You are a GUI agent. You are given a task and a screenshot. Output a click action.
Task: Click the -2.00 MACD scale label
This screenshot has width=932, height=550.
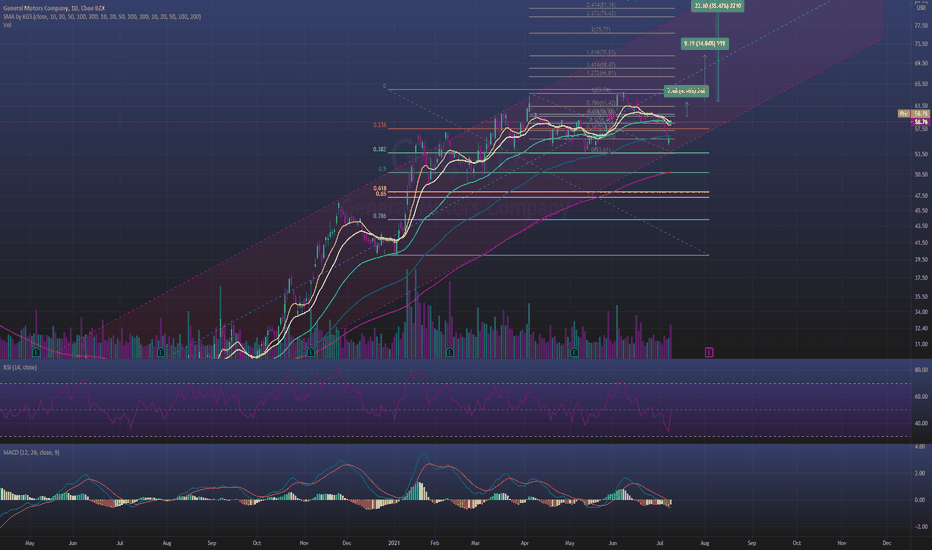[921, 527]
